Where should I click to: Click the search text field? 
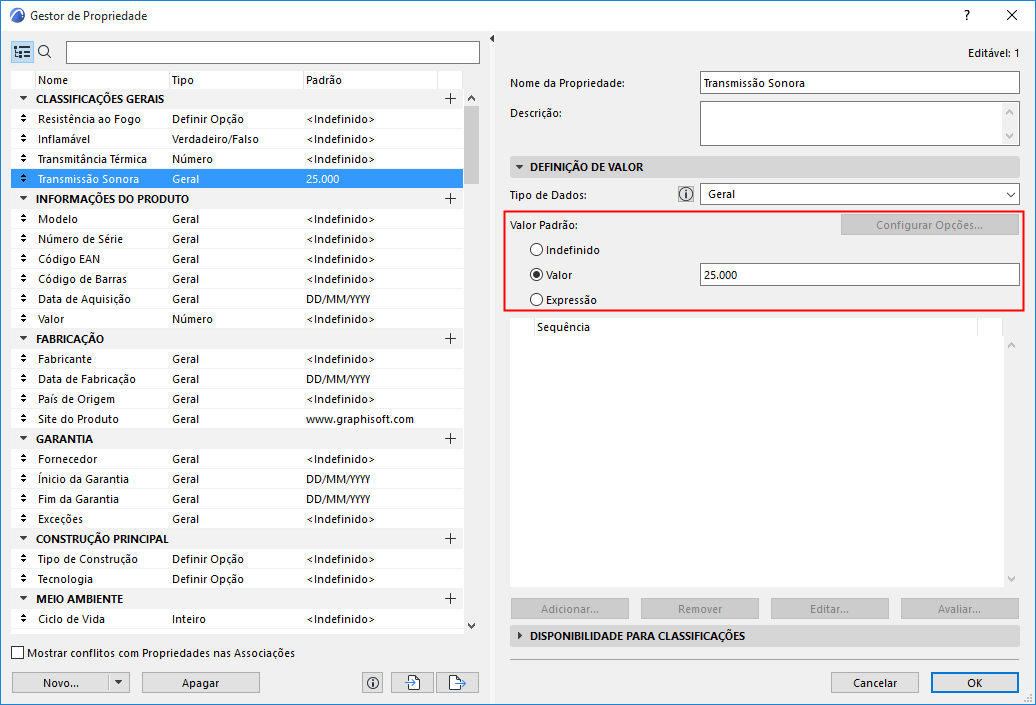pyautogui.click(x=273, y=52)
